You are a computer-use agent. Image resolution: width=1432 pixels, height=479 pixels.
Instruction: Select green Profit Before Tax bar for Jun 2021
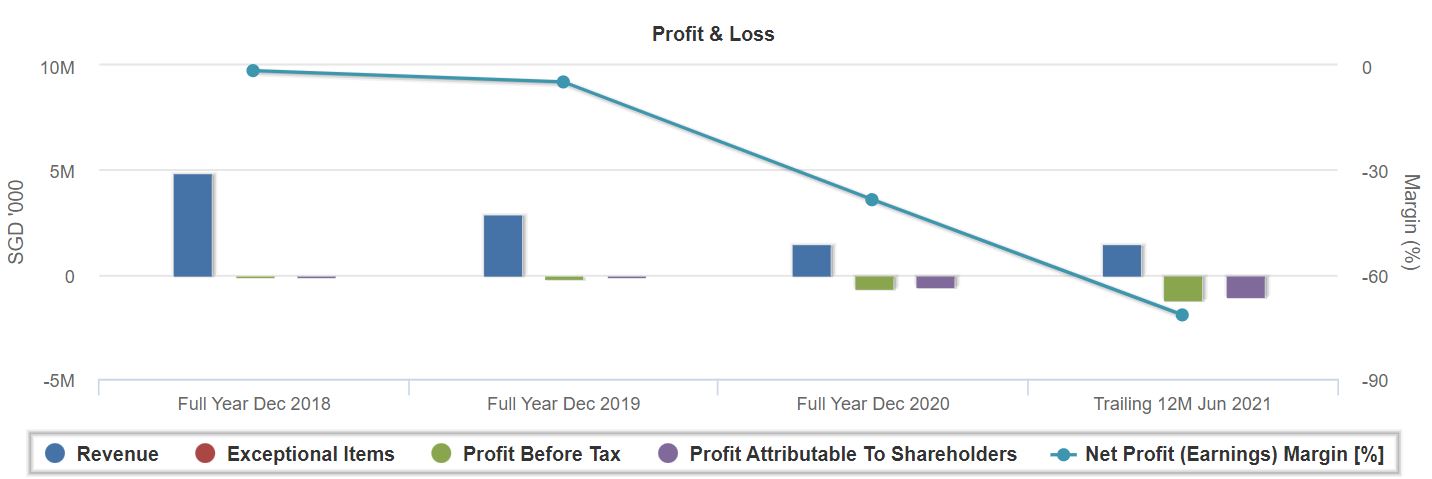click(x=1183, y=288)
